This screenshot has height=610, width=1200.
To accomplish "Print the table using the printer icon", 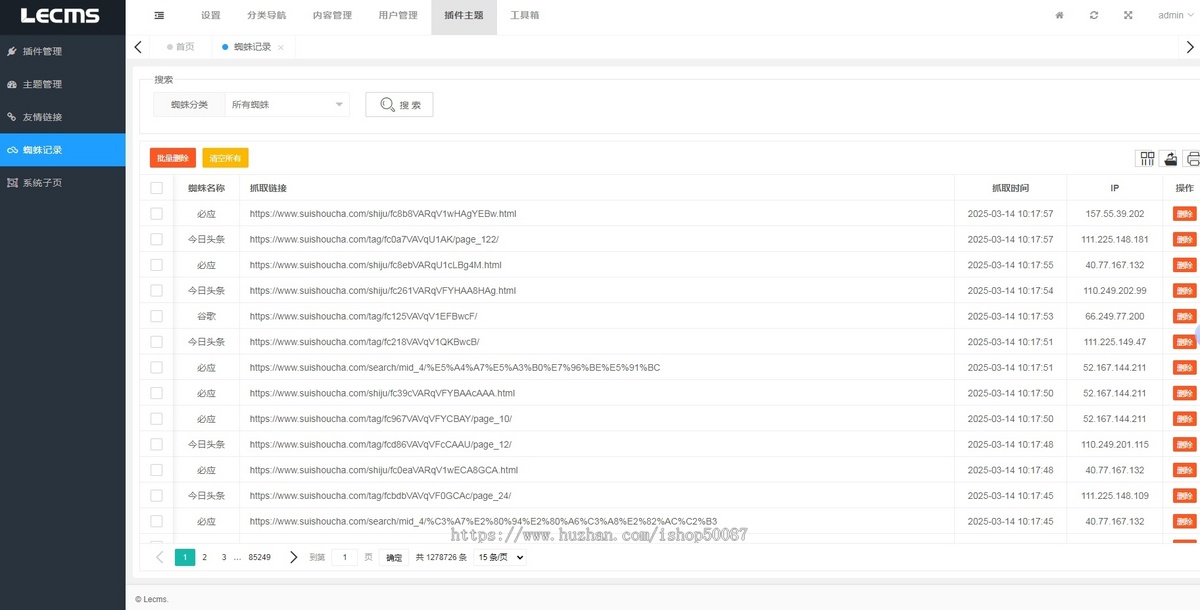I will coord(1192,158).
